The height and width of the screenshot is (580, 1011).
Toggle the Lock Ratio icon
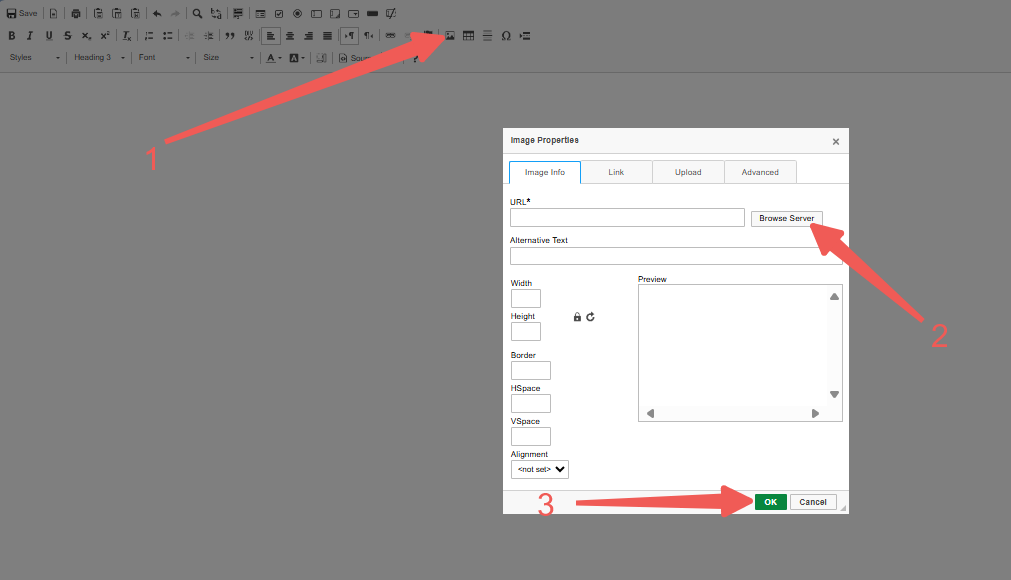pyautogui.click(x=577, y=317)
